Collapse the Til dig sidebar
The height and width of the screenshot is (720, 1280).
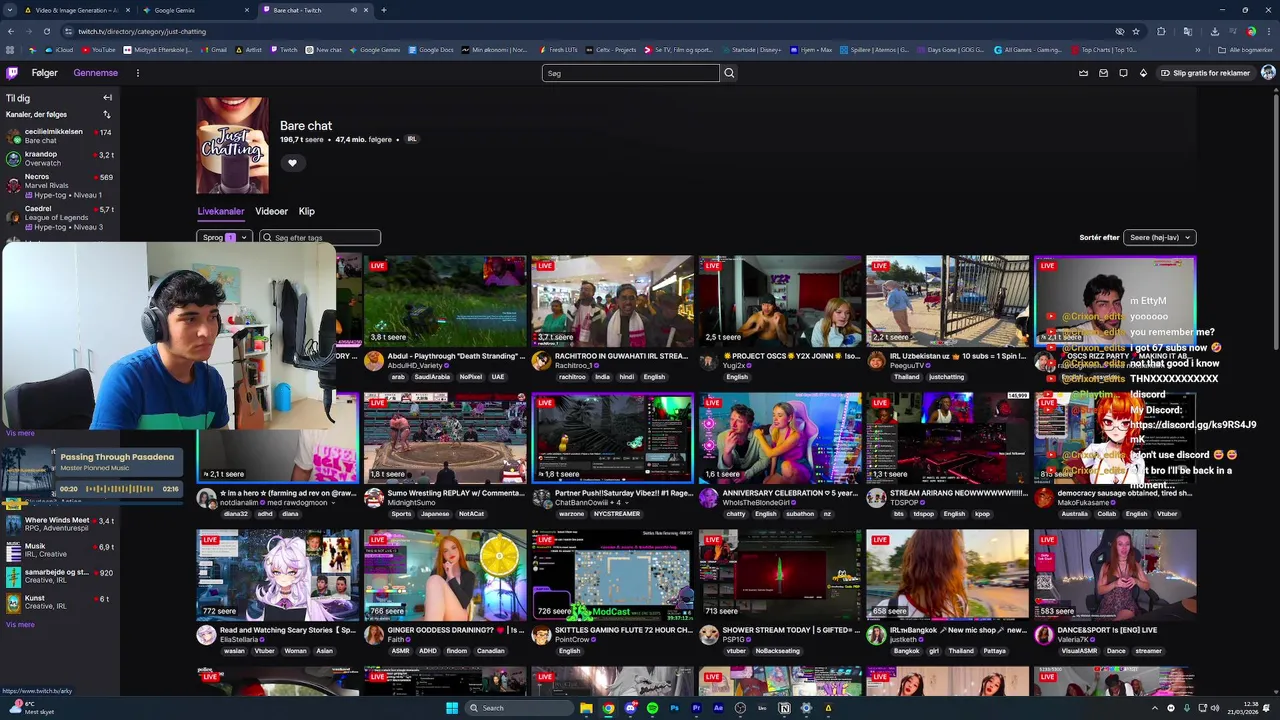coord(107,98)
